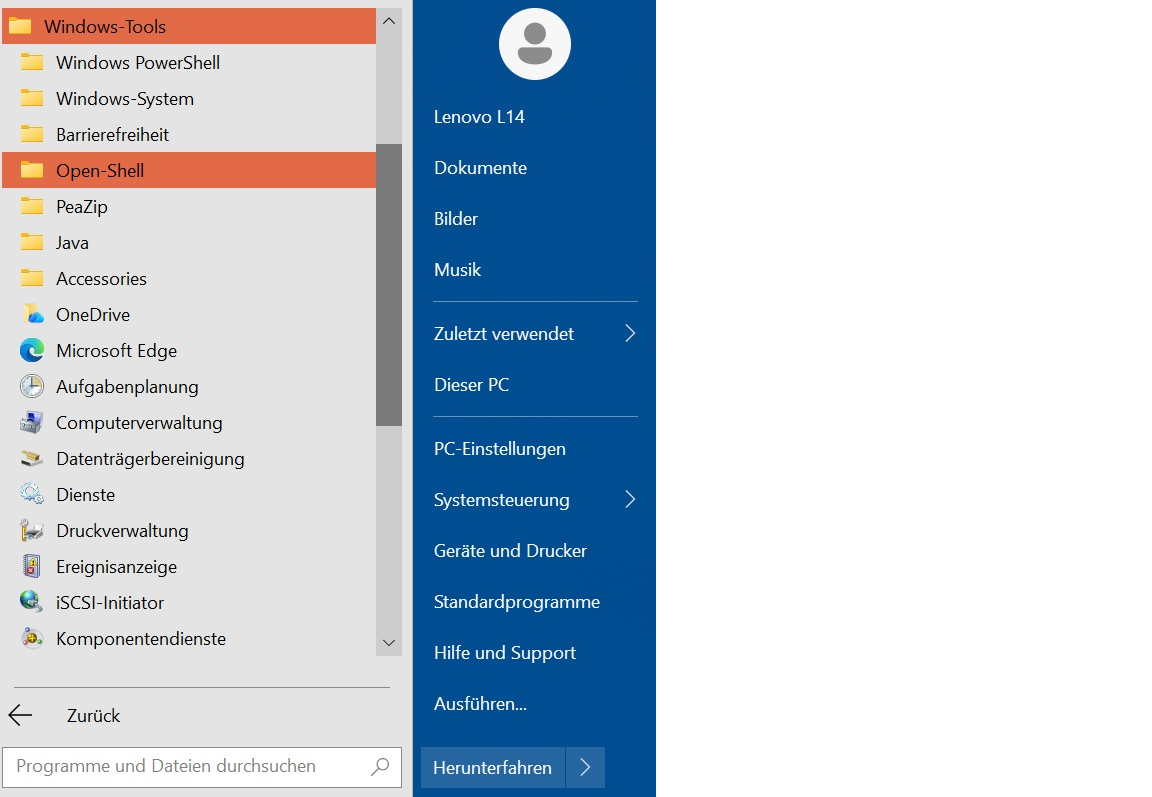Open the Barrierefreiheit folder entry

[189, 134]
